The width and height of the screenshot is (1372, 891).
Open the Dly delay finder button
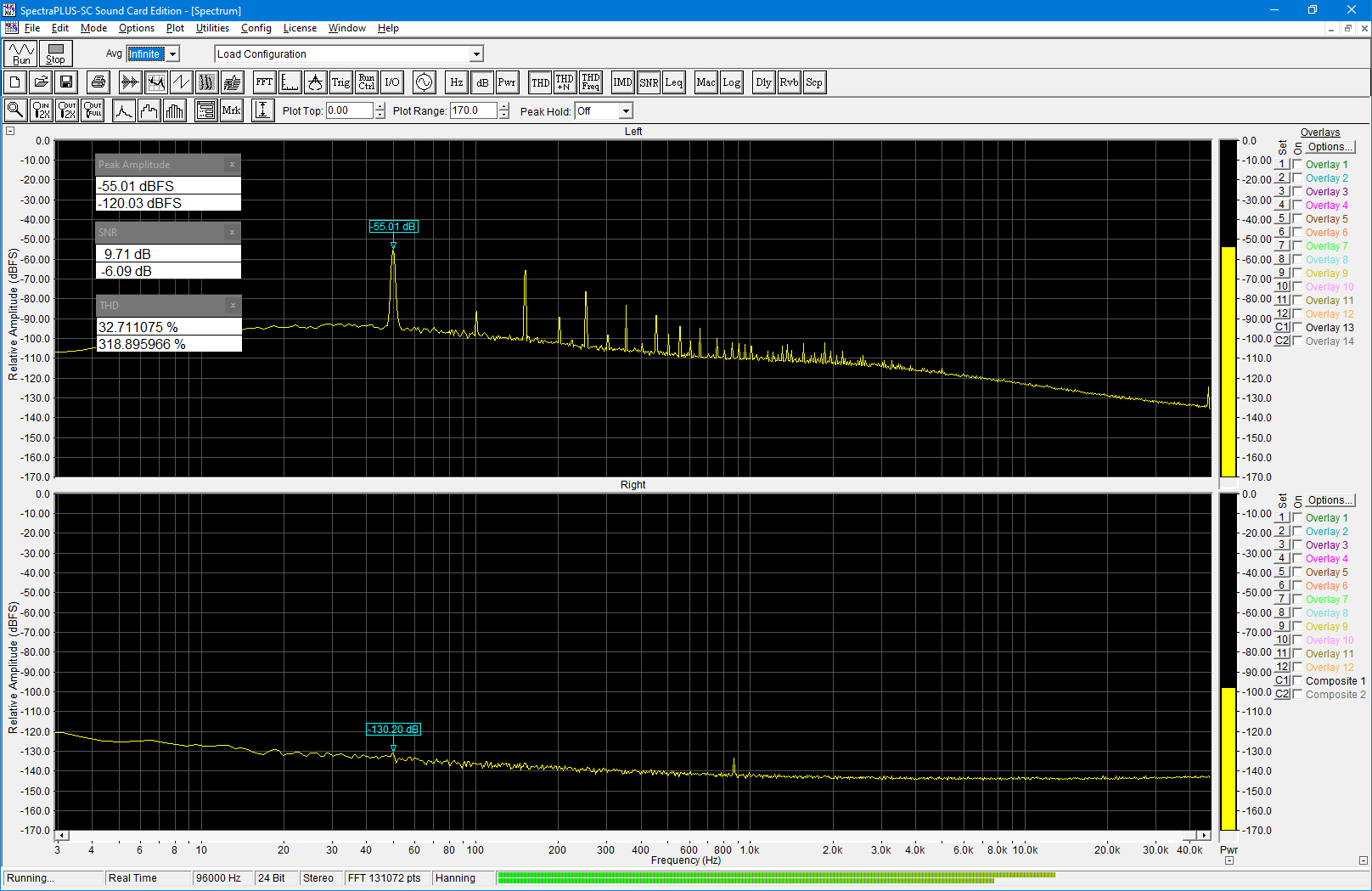(763, 82)
